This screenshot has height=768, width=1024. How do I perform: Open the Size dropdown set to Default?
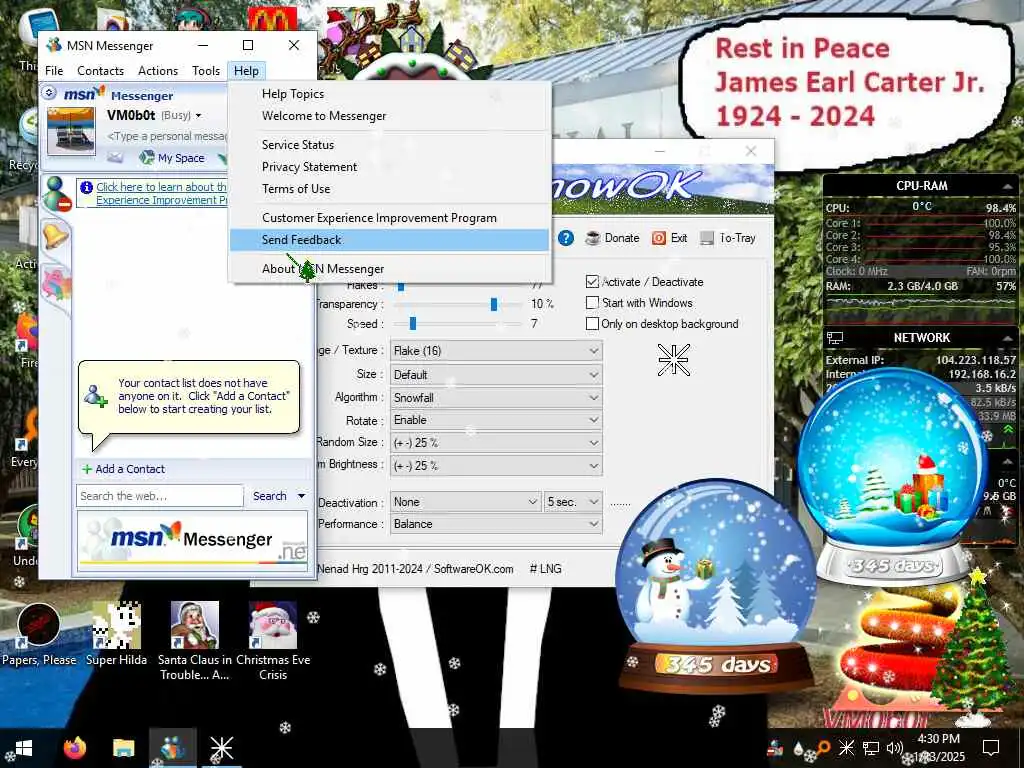tap(496, 375)
